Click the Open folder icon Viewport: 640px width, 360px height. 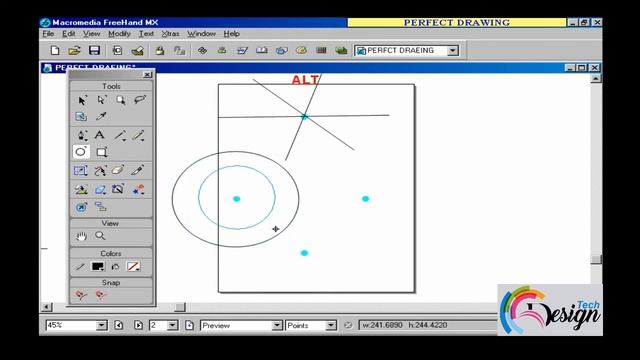[74, 50]
